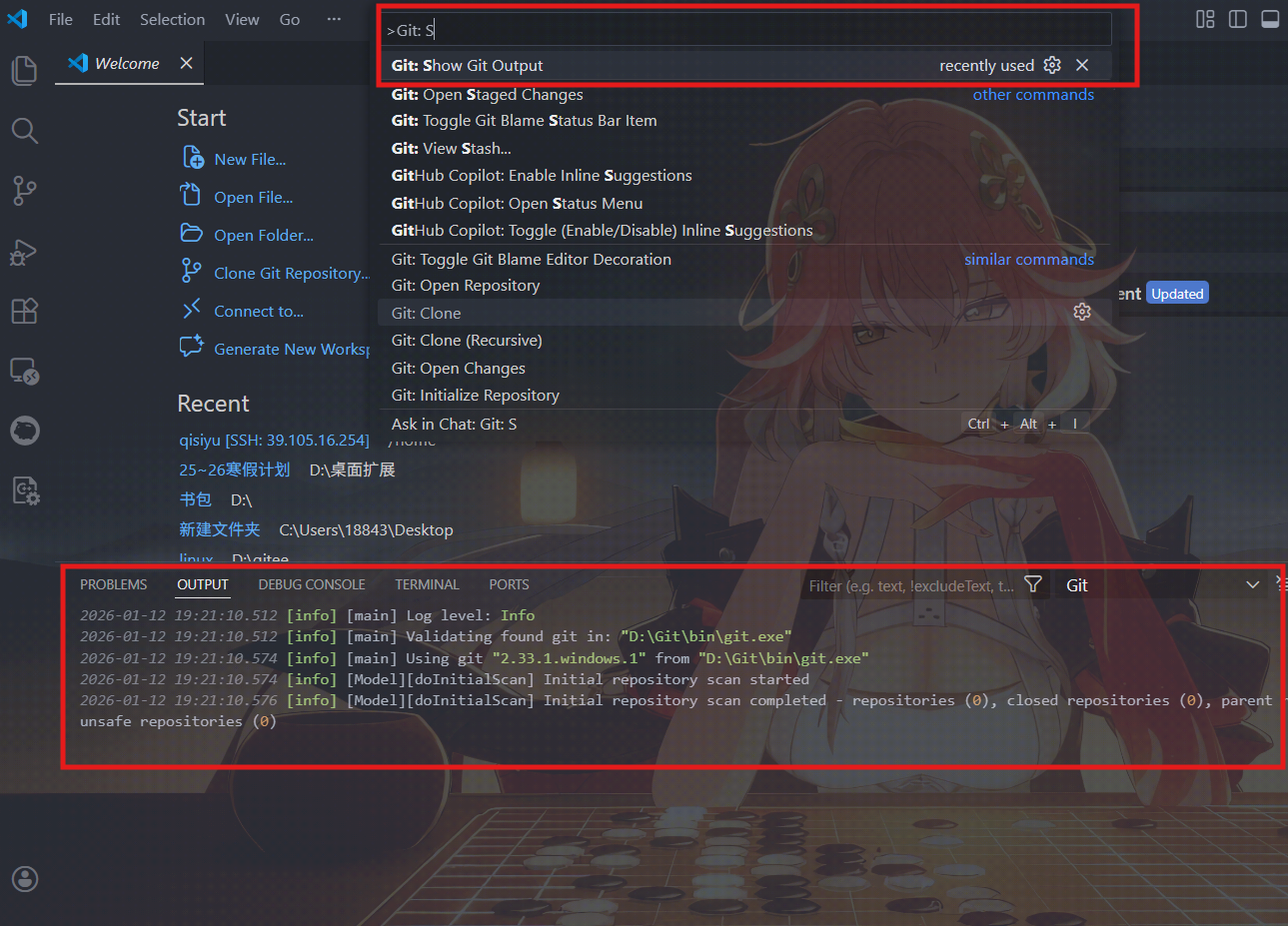Click the Connect to... link
Screen dimensions: 1288x926
pyautogui.click(x=259, y=311)
